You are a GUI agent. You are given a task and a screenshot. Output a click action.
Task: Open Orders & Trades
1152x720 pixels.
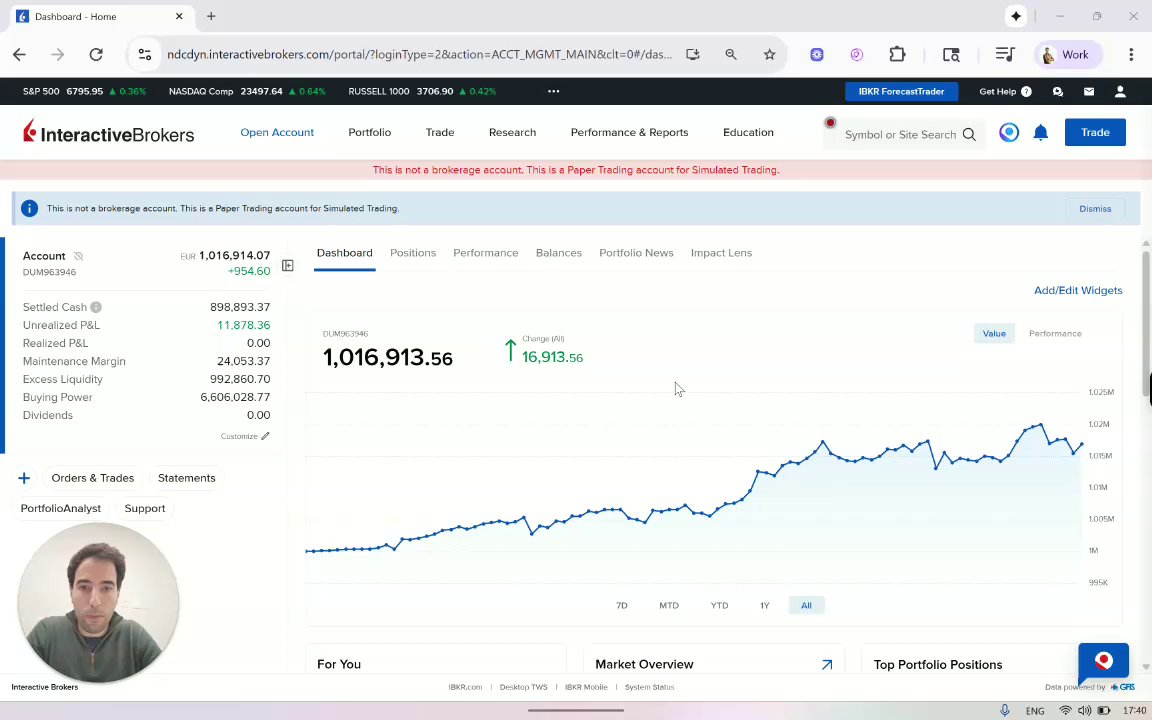[93, 478]
